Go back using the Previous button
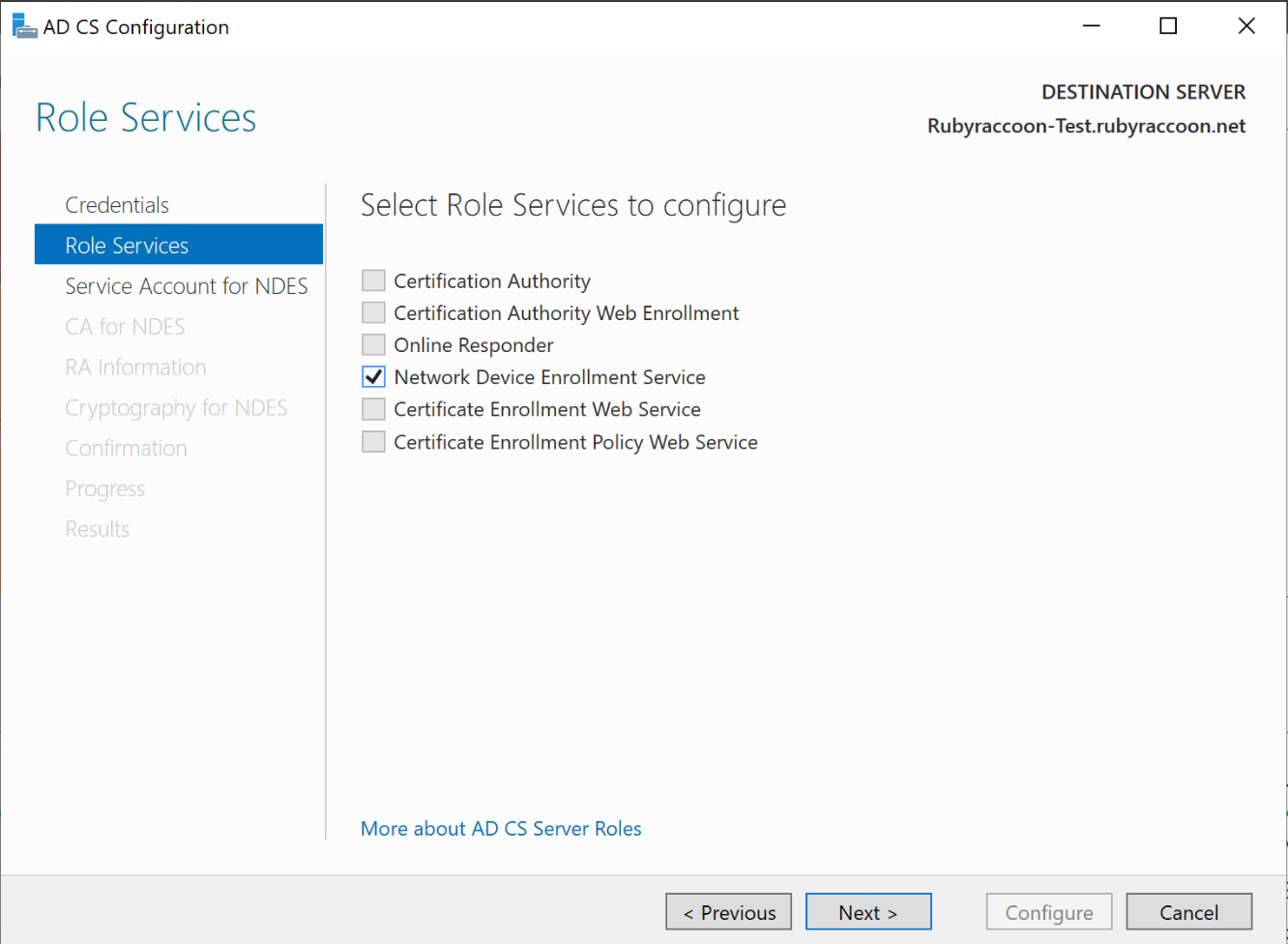Image resolution: width=1288 pixels, height=944 pixels. click(728, 911)
